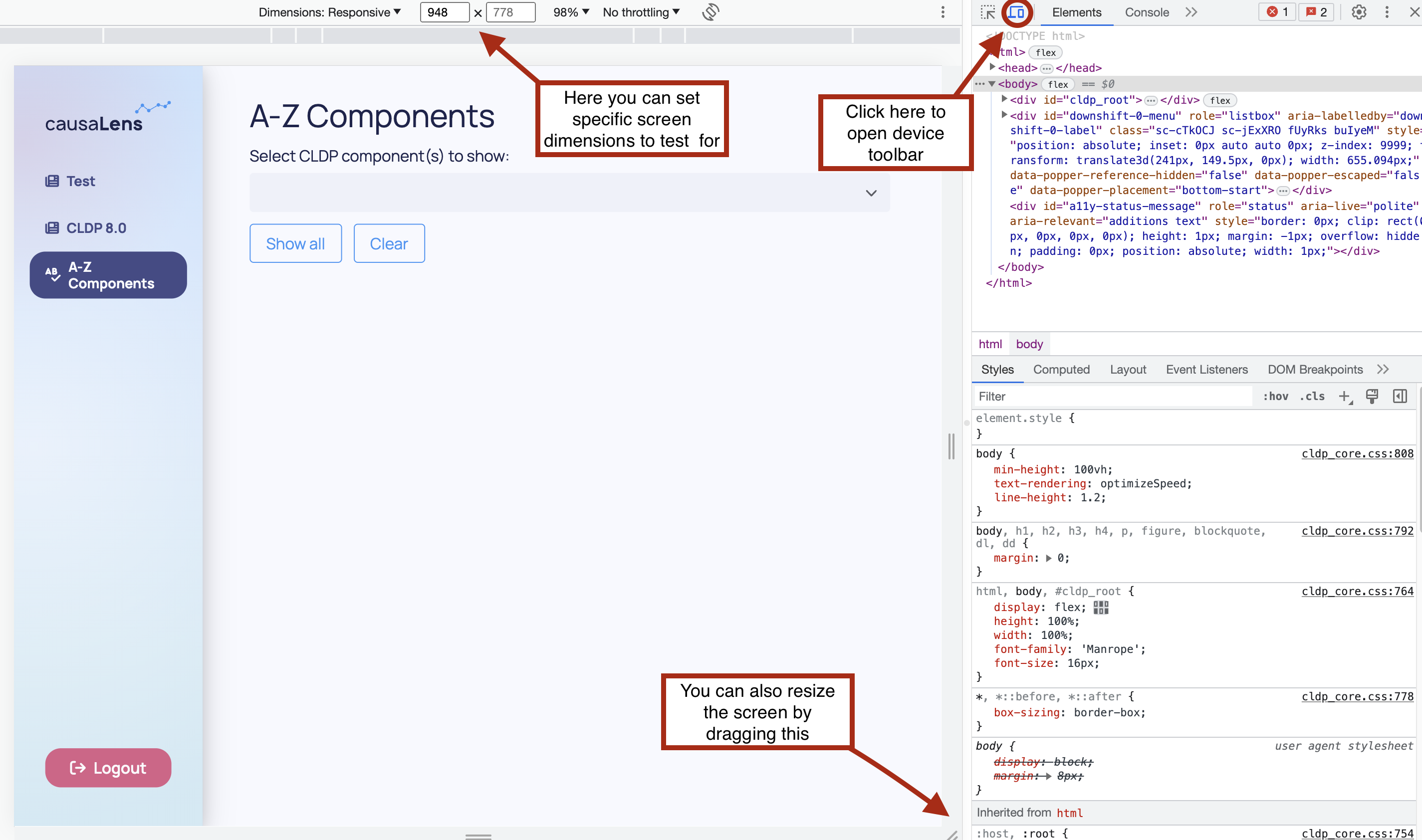
Task: Open the Dimensions: Responsive dropdown
Action: coord(329,12)
